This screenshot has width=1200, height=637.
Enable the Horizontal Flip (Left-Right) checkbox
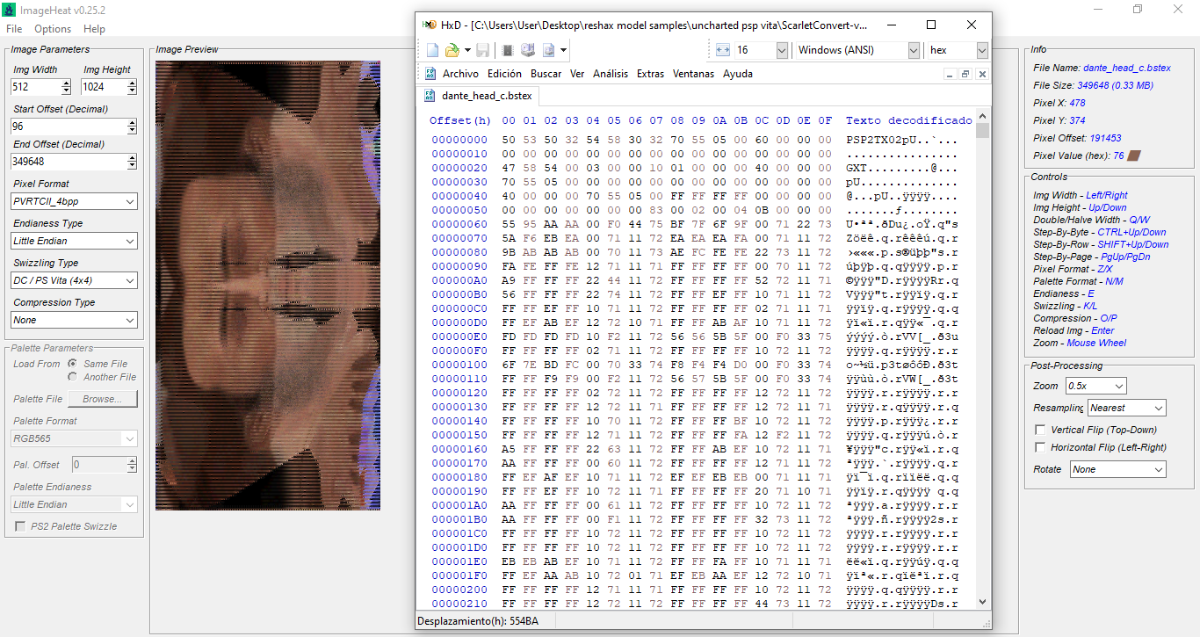point(1041,448)
